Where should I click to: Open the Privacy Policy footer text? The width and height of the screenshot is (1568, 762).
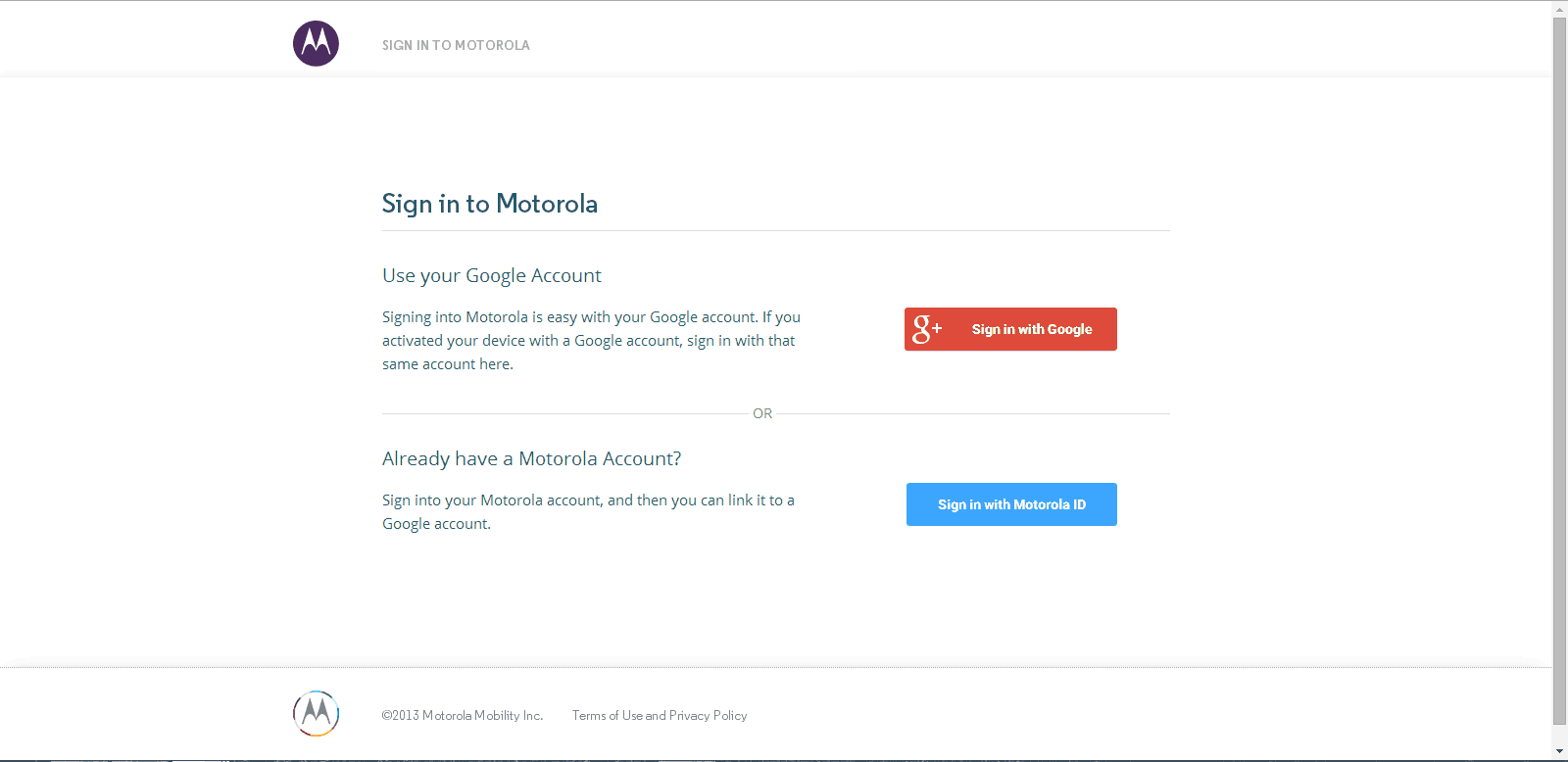[x=709, y=716]
